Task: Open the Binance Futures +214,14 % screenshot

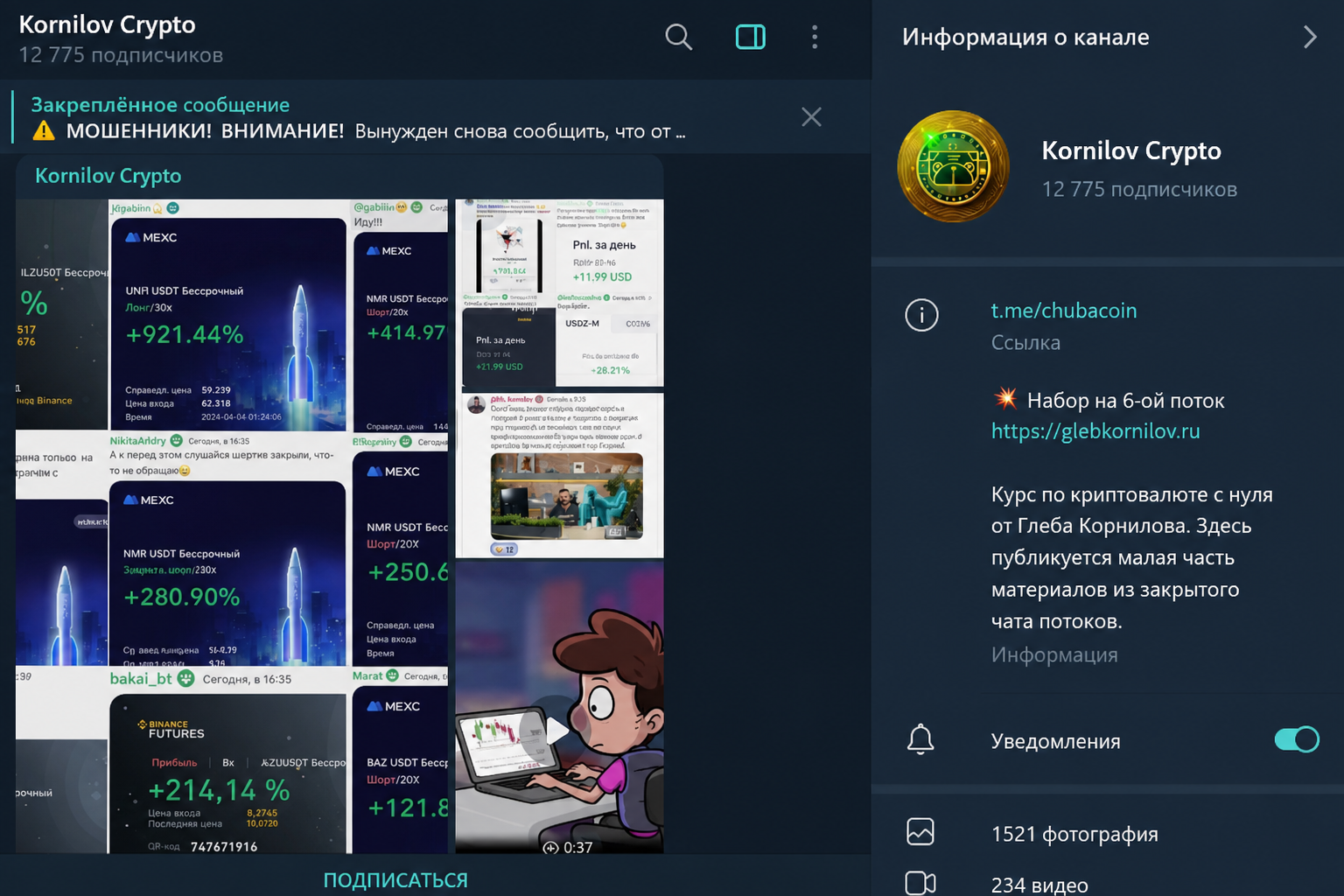Action: [227, 773]
